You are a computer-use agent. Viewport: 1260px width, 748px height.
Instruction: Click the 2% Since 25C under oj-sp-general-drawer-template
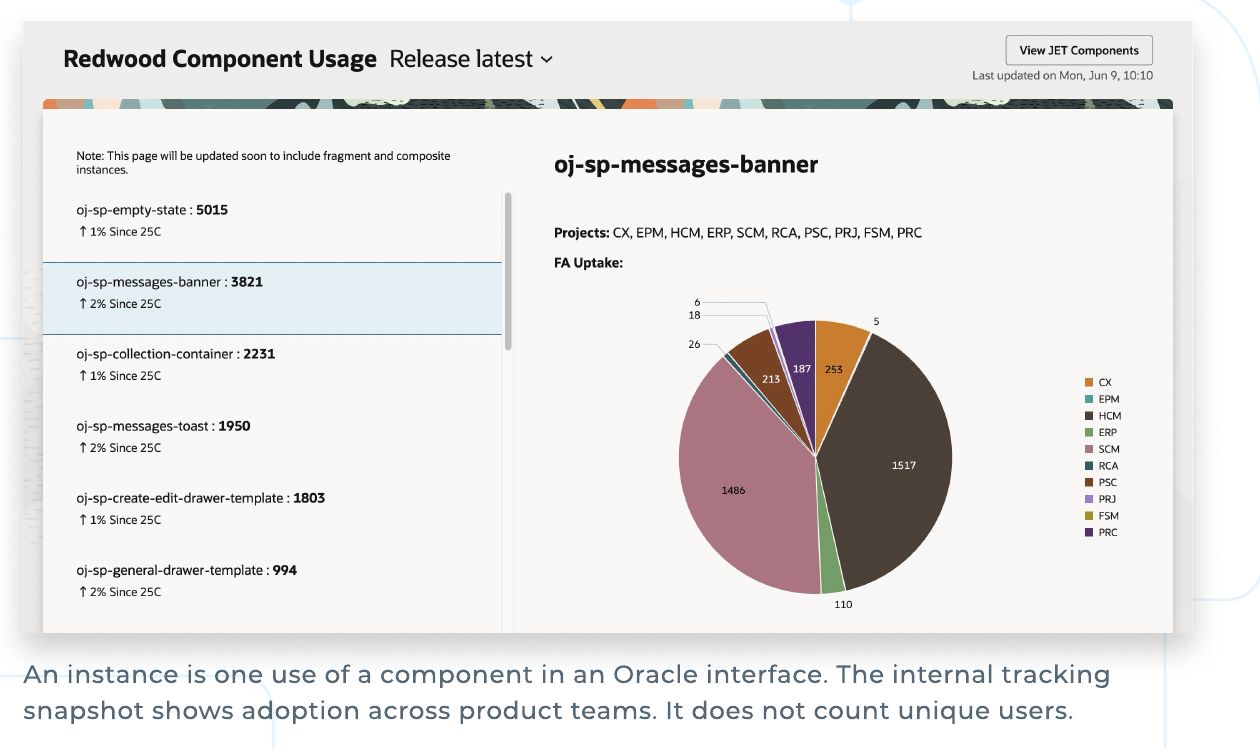pos(120,592)
